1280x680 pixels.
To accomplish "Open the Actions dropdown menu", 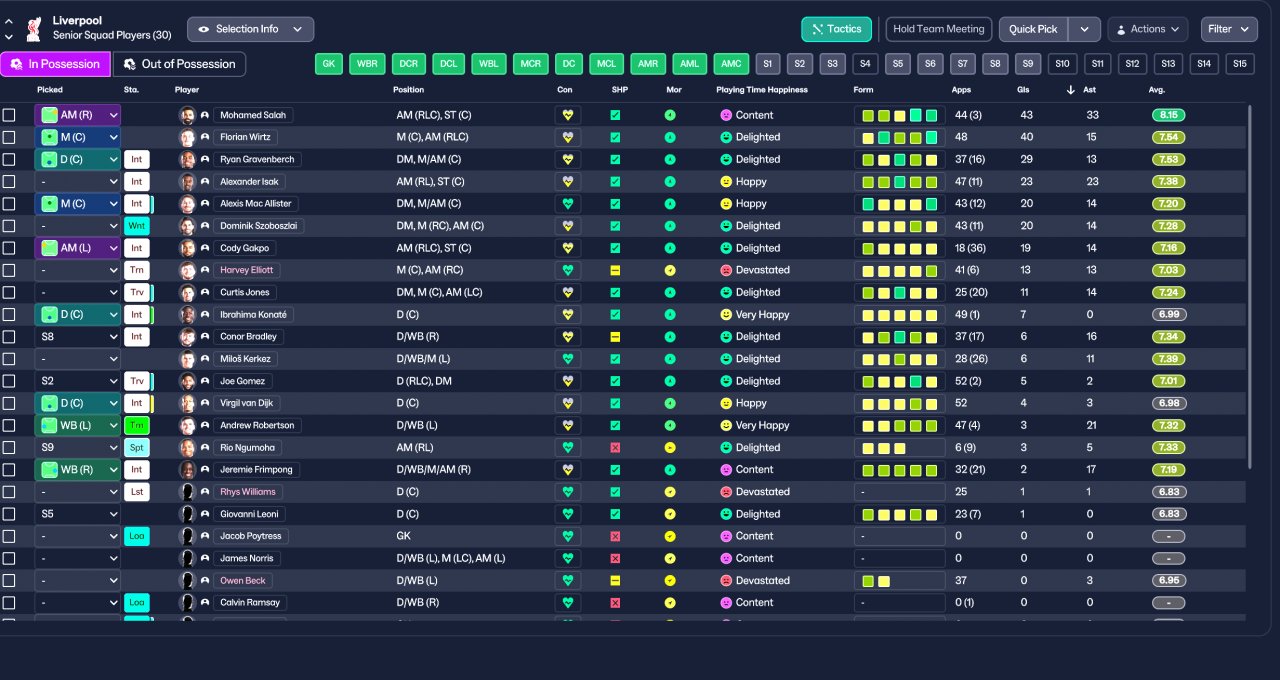I will pyautogui.click(x=1147, y=29).
